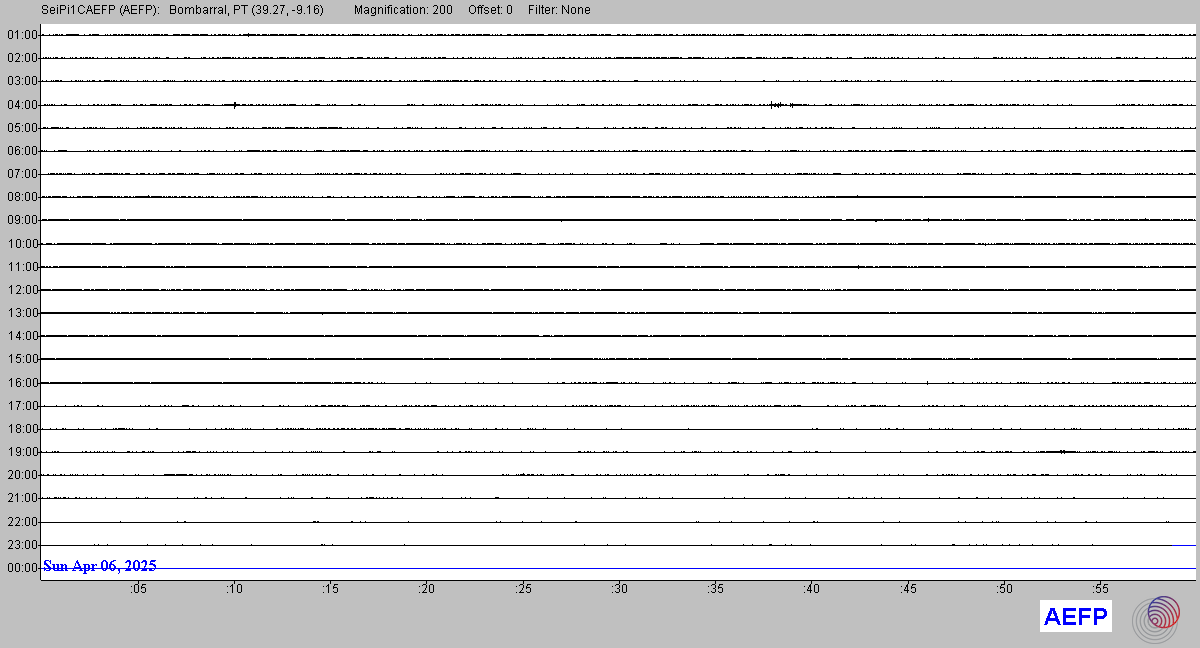The width and height of the screenshot is (1200, 648).
Task: Select the 01:00 hour label
Action: click(22, 35)
